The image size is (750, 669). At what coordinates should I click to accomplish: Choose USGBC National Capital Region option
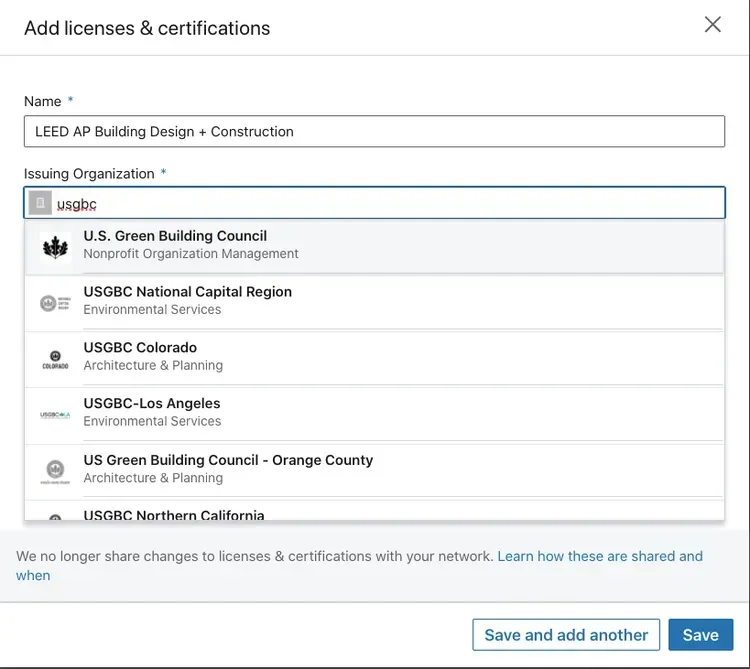375,302
